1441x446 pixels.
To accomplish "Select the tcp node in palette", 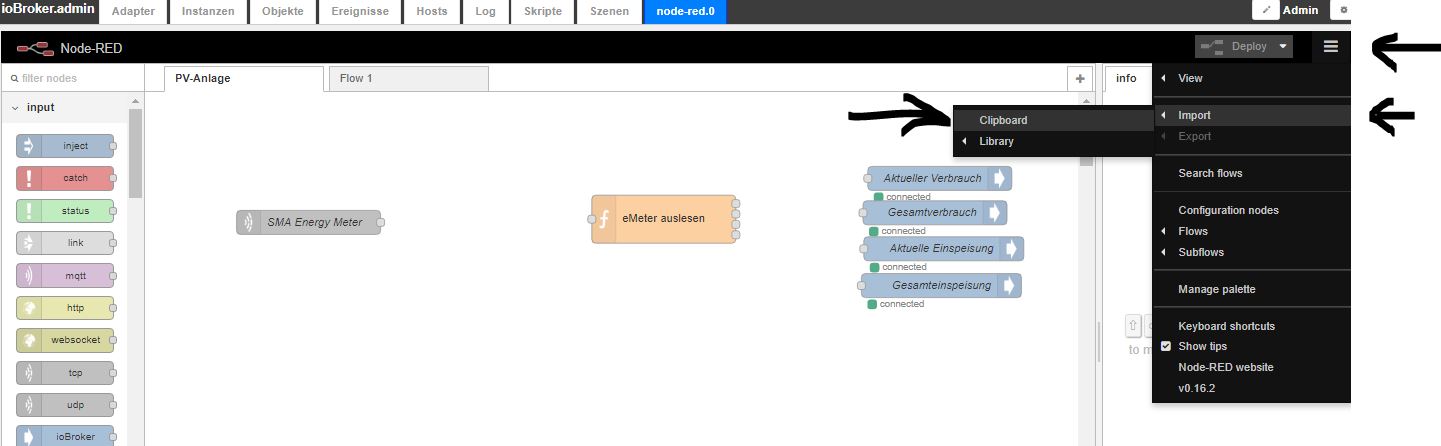I will 65,373.
